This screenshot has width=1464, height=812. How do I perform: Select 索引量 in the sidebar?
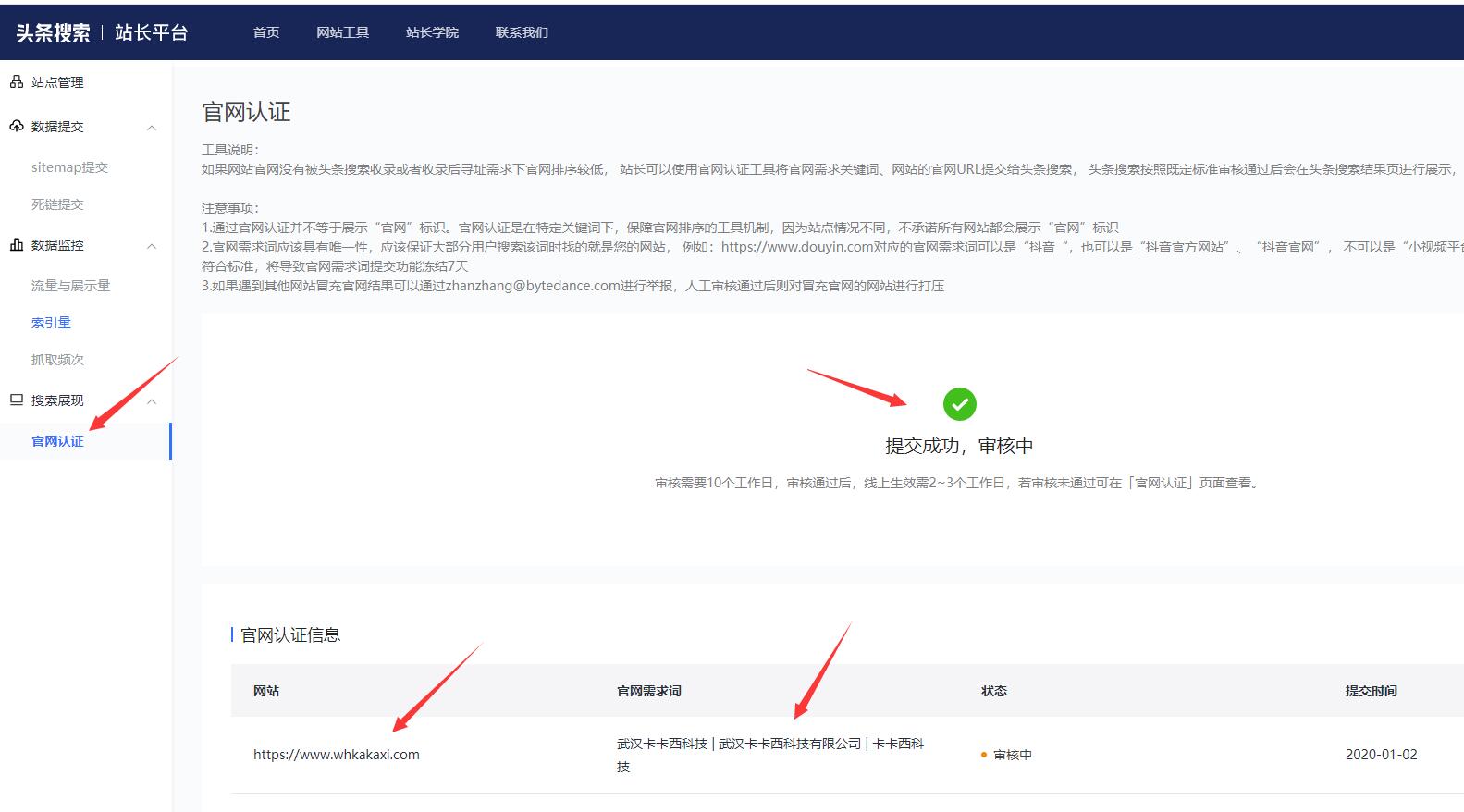coord(51,323)
